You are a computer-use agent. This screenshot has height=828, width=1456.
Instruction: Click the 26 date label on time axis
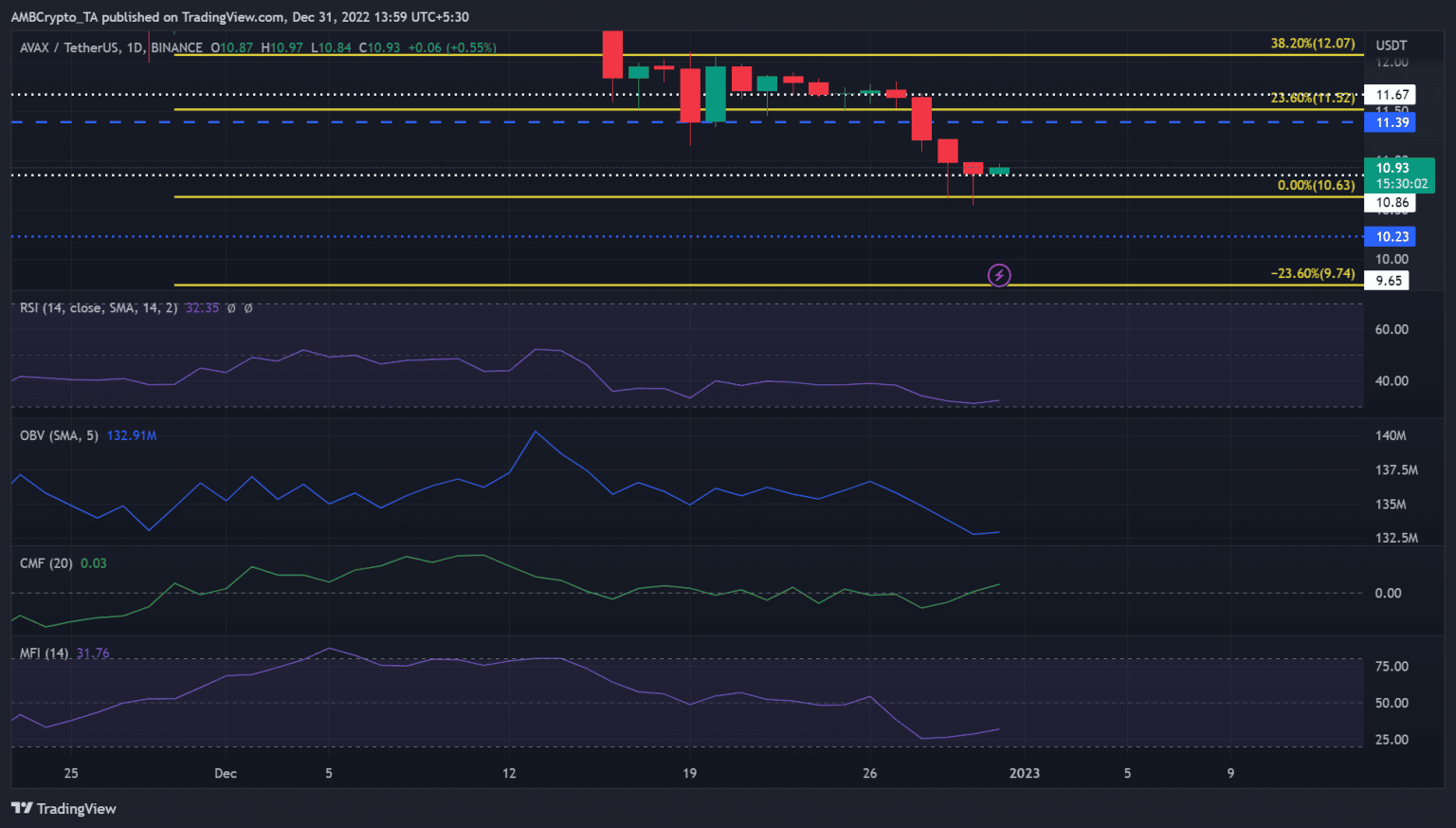870,773
